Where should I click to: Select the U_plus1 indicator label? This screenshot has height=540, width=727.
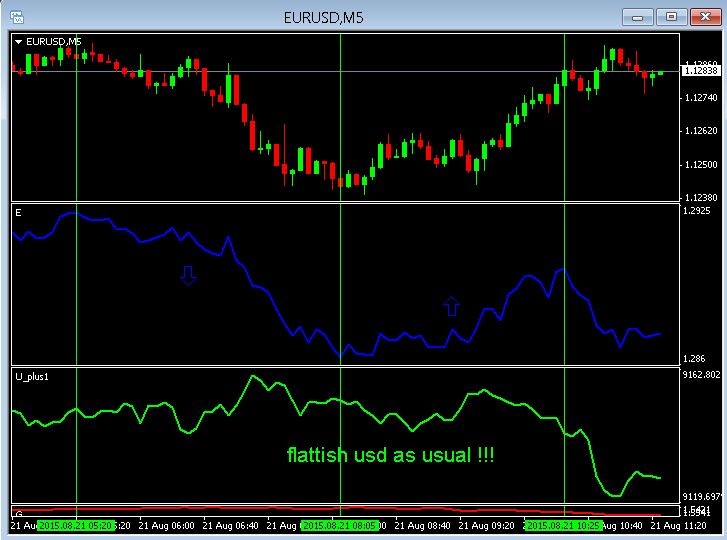pyautogui.click(x=32, y=377)
